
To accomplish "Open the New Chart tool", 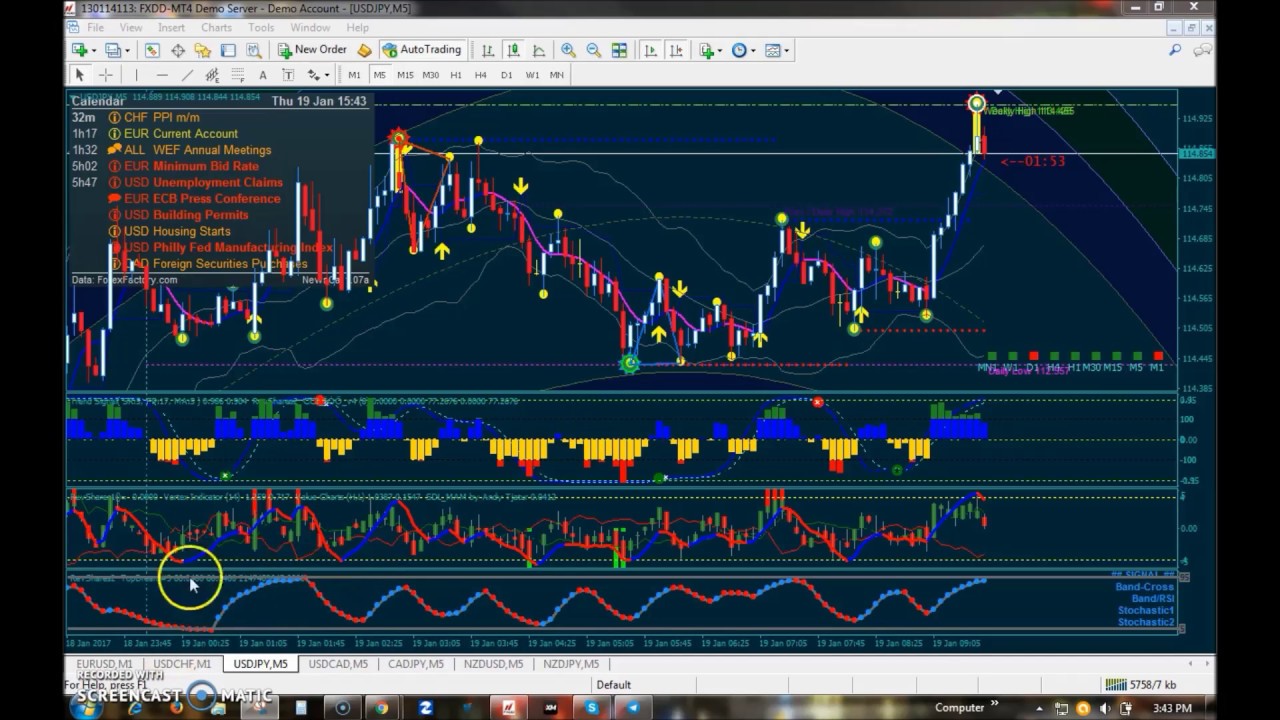I will pos(79,50).
